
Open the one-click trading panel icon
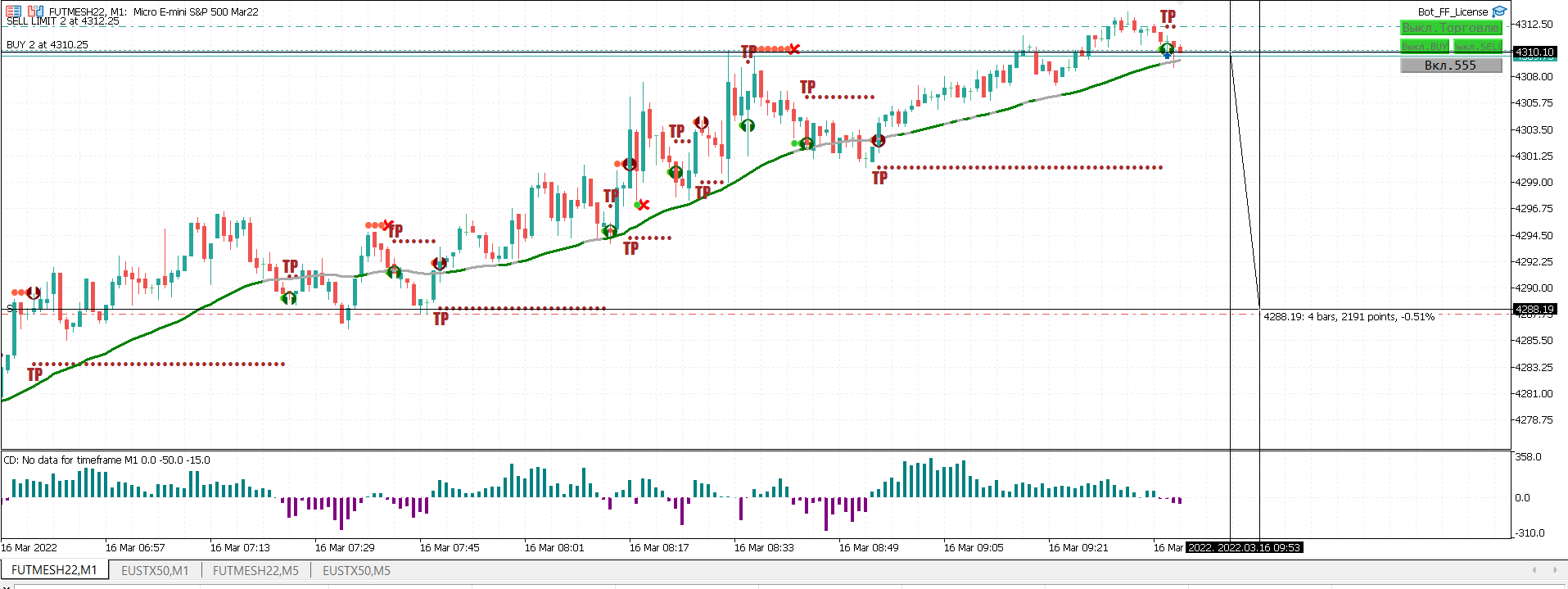click(35, 11)
